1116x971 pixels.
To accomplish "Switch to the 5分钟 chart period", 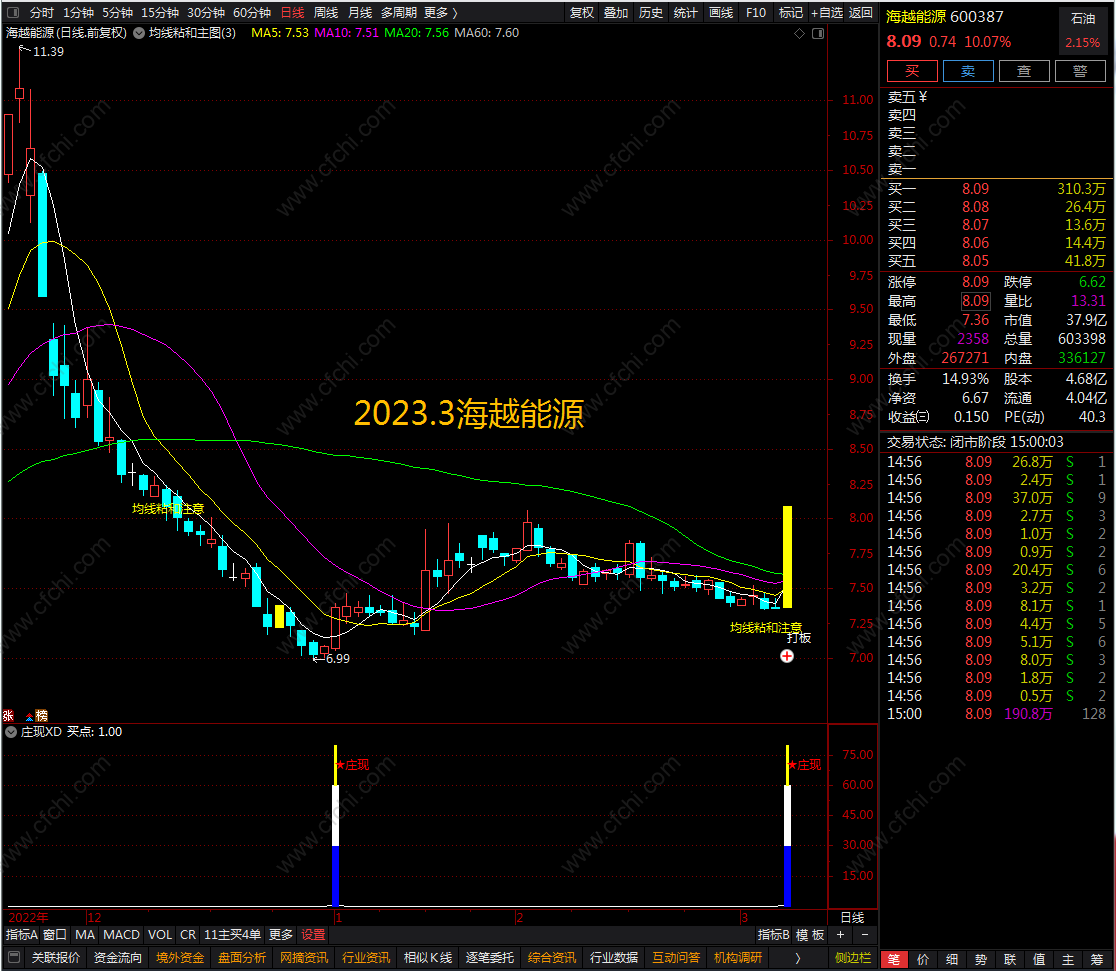I will [x=117, y=13].
